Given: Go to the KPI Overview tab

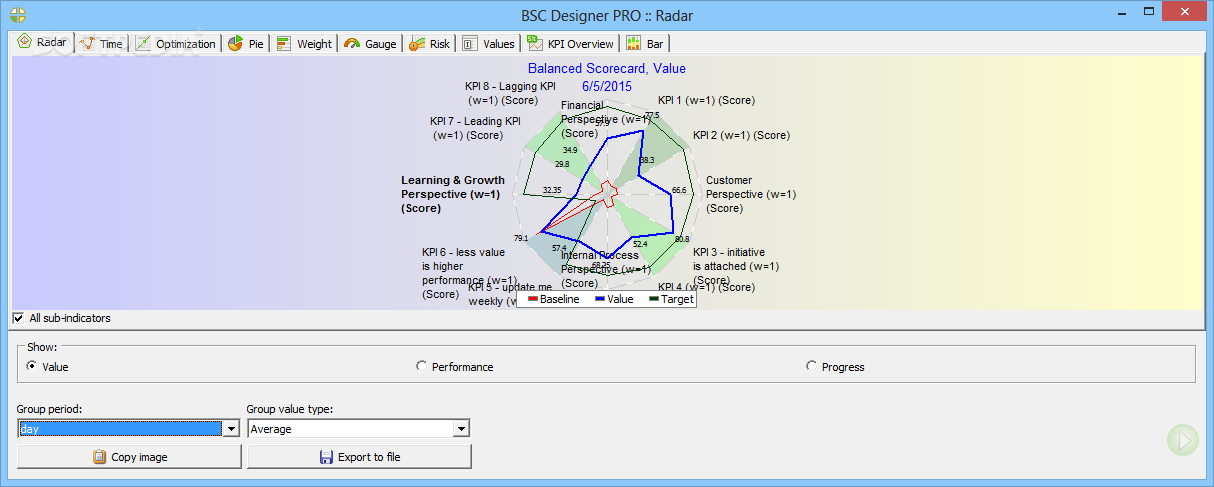Looking at the screenshot, I should click(x=570, y=43).
